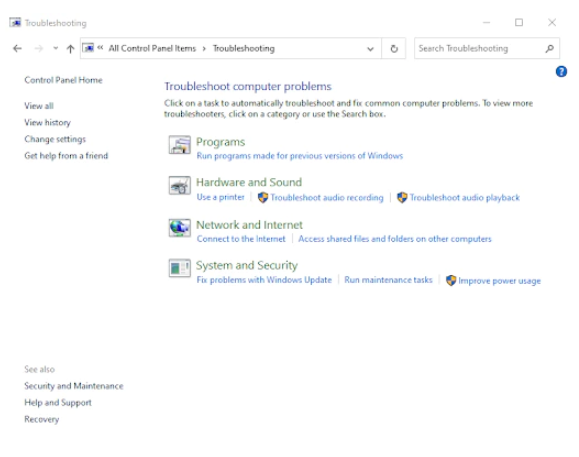The height and width of the screenshot is (457, 579).
Task: Click Troubleshoot audio playback
Action: [x=465, y=197]
